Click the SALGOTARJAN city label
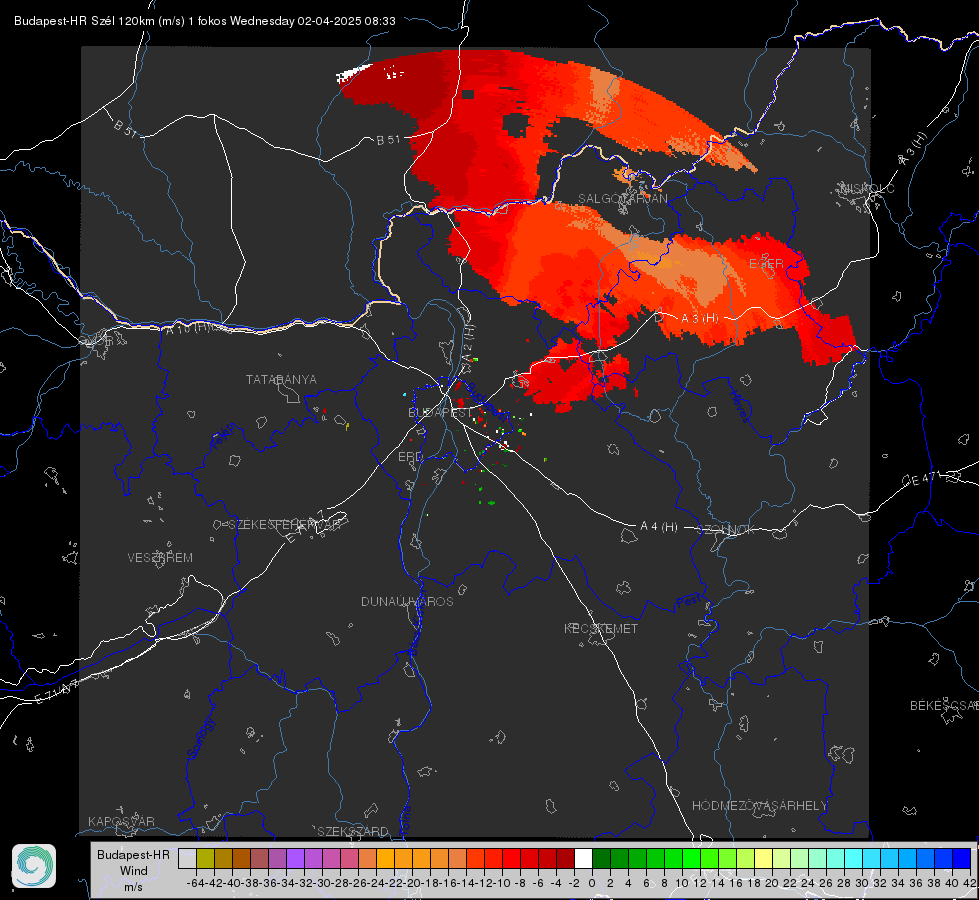 (x=622, y=199)
